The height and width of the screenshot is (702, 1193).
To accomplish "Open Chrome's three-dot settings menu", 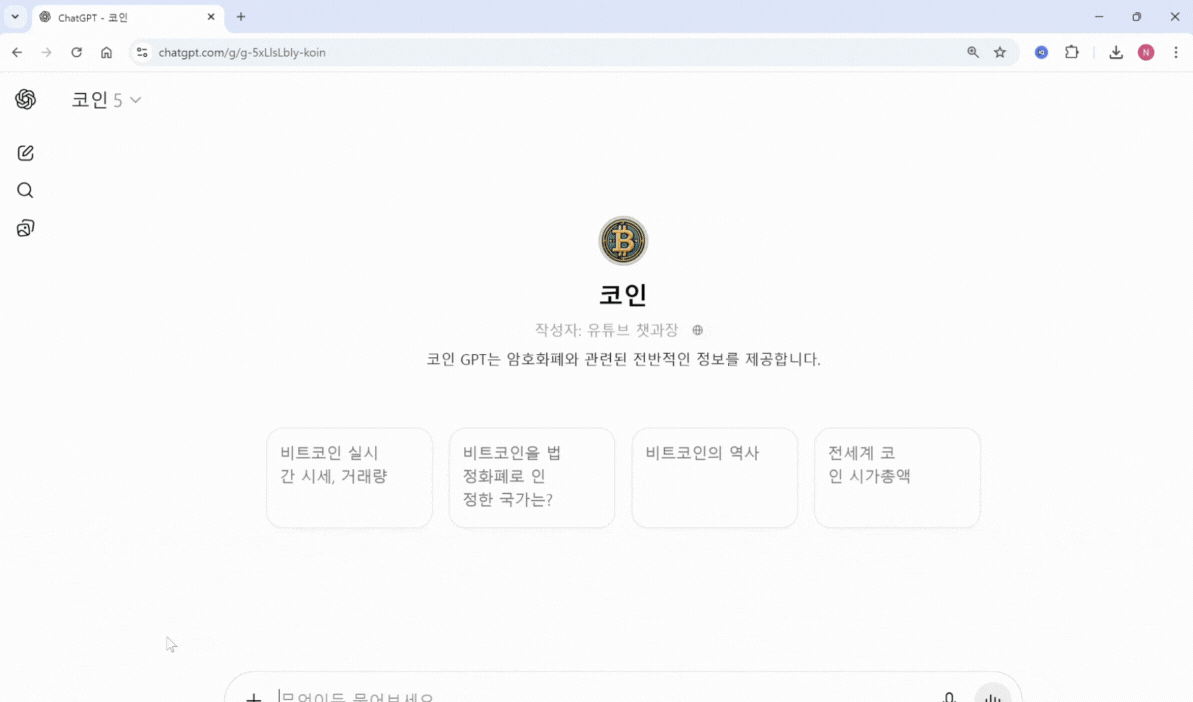I will pos(1176,52).
